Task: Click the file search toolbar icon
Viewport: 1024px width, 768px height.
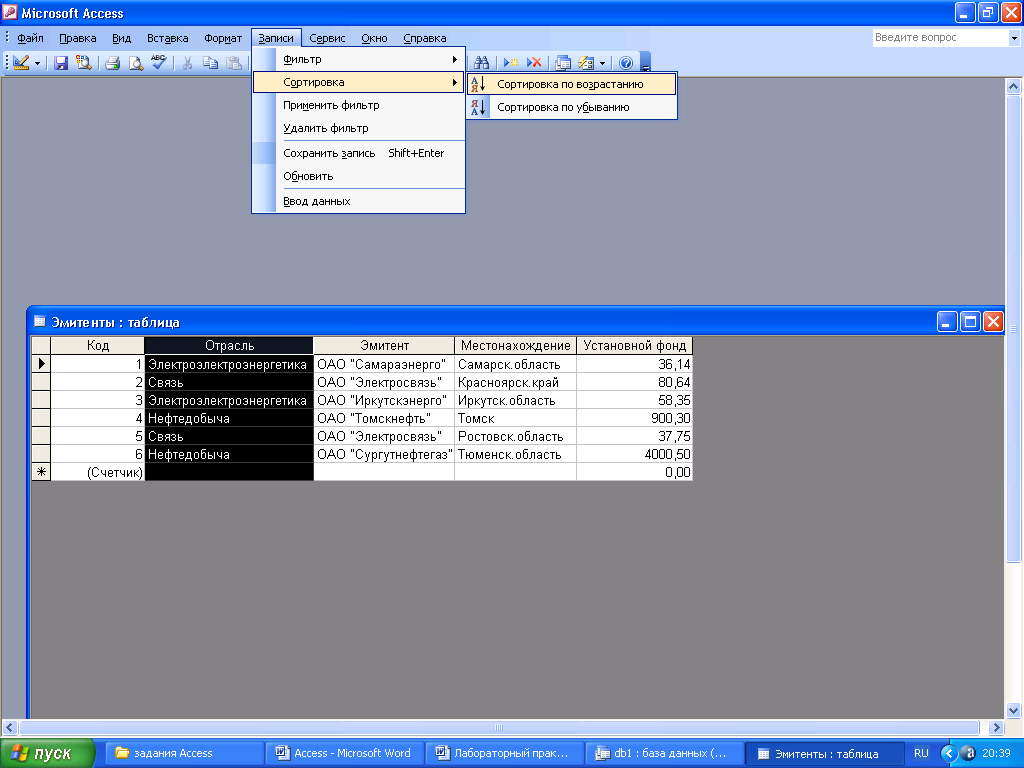Action: click(83, 63)
